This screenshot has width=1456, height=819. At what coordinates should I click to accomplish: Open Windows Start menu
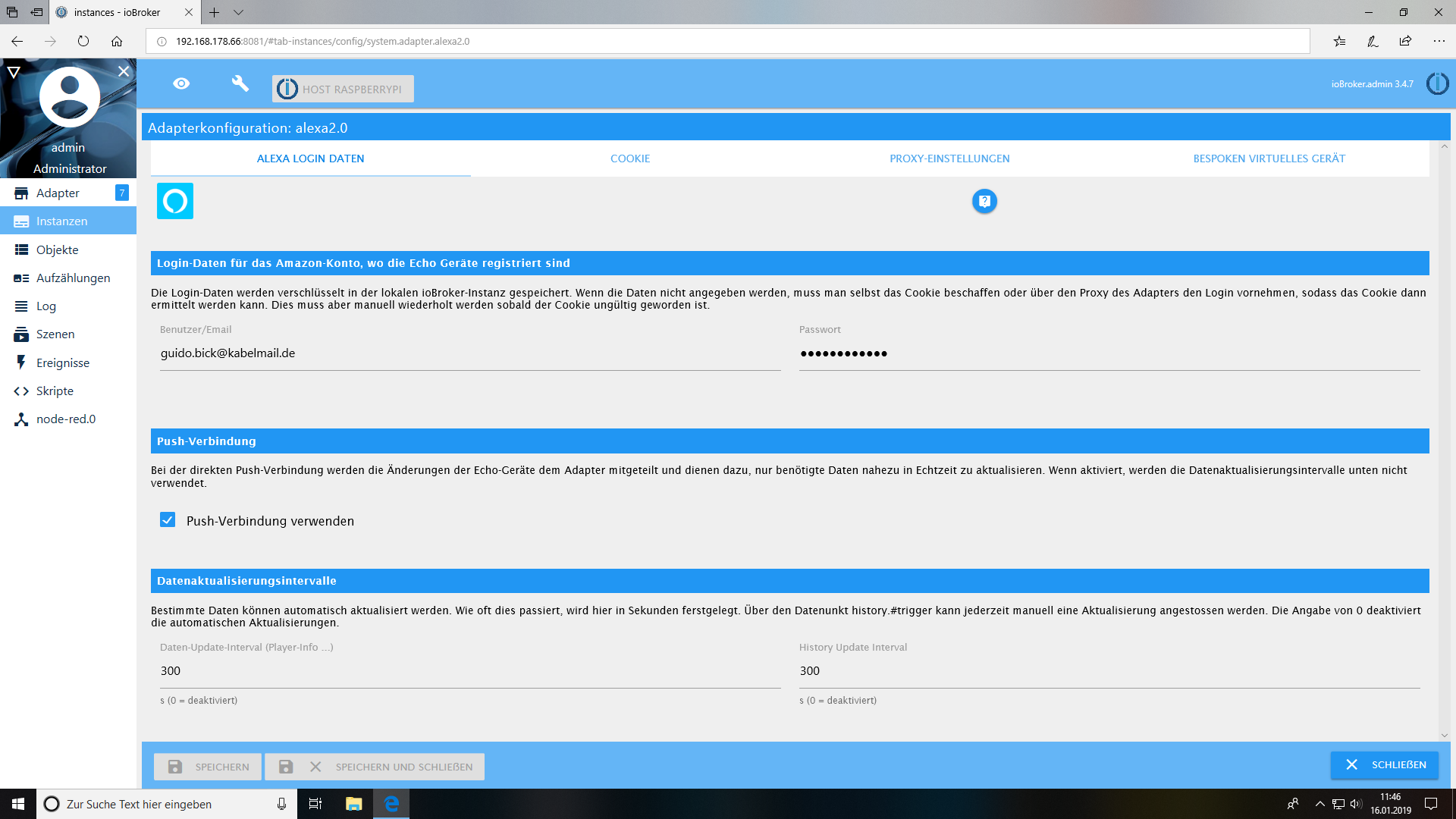(18, 804)
